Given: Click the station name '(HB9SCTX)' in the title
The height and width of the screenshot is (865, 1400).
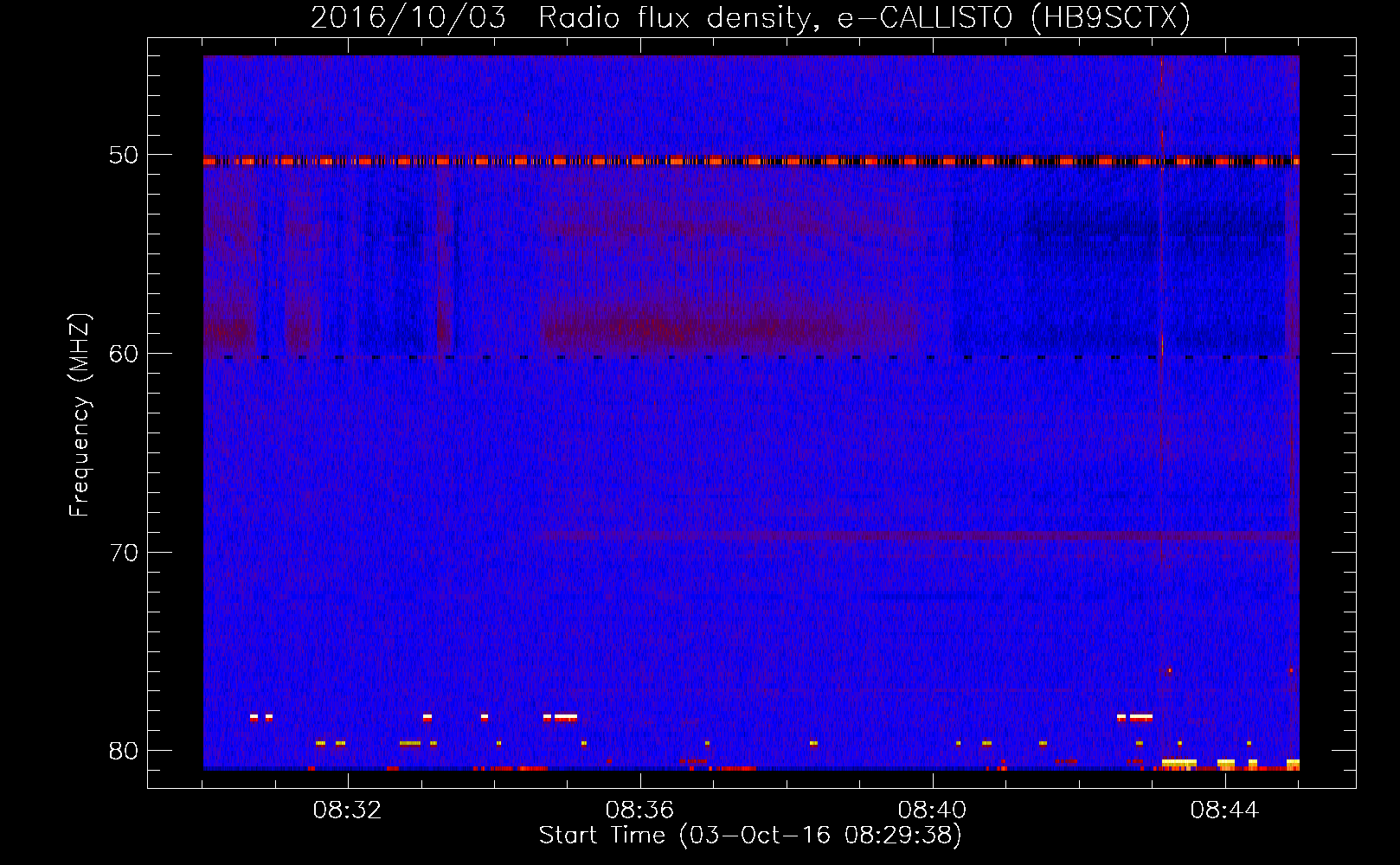Looking at the screenshot, I should tap(1111, 17).
